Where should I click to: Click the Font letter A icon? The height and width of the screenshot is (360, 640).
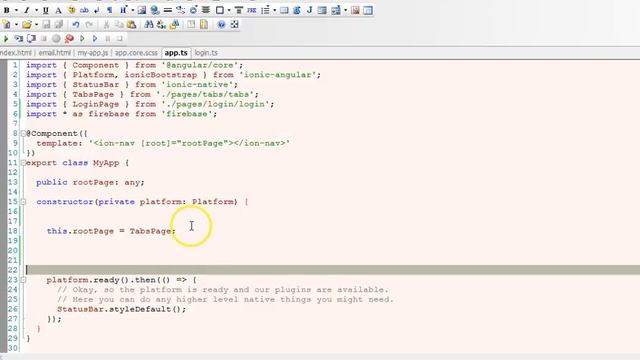click(x=58, y=10)
